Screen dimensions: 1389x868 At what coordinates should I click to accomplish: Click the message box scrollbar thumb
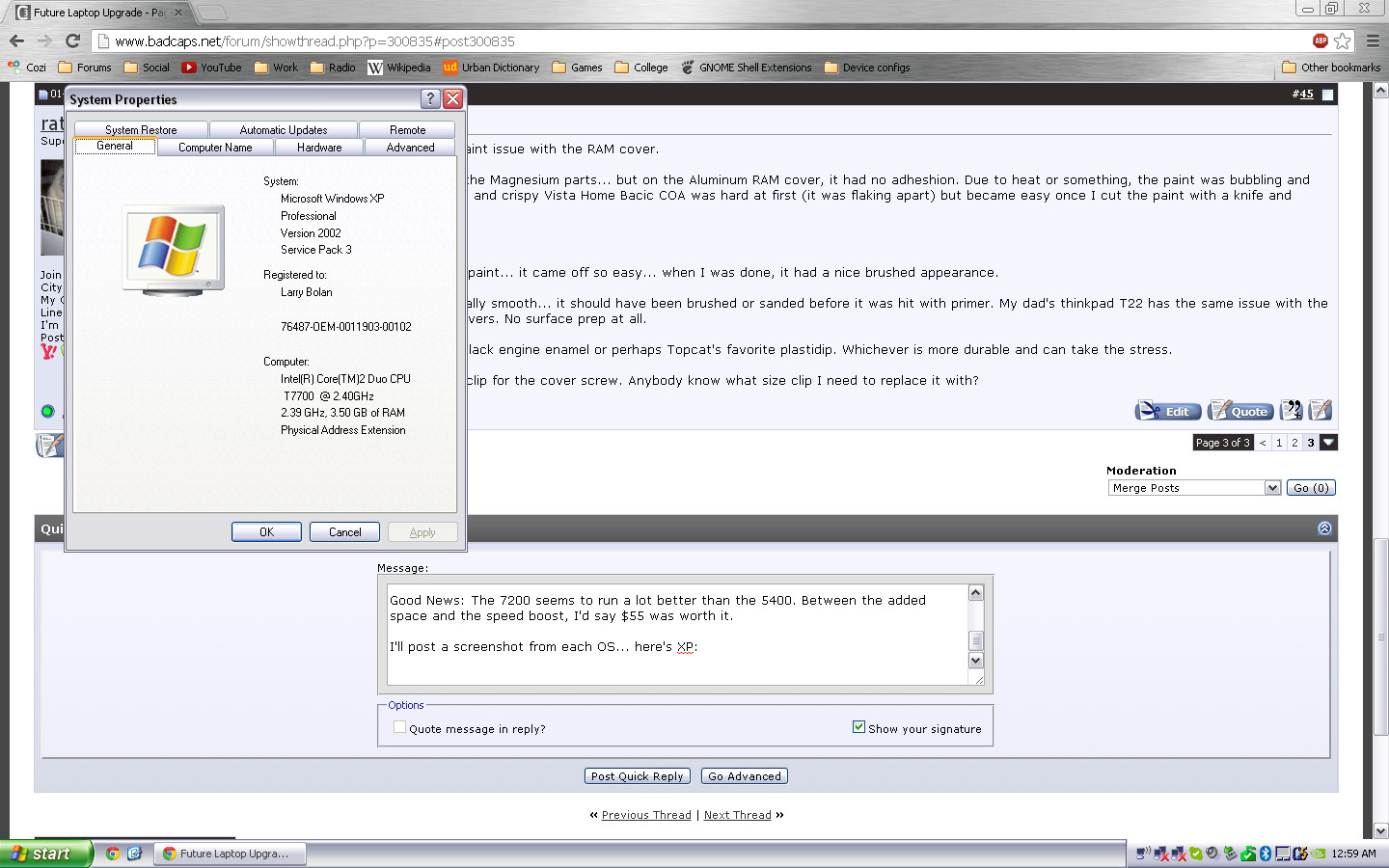point(975,640)
